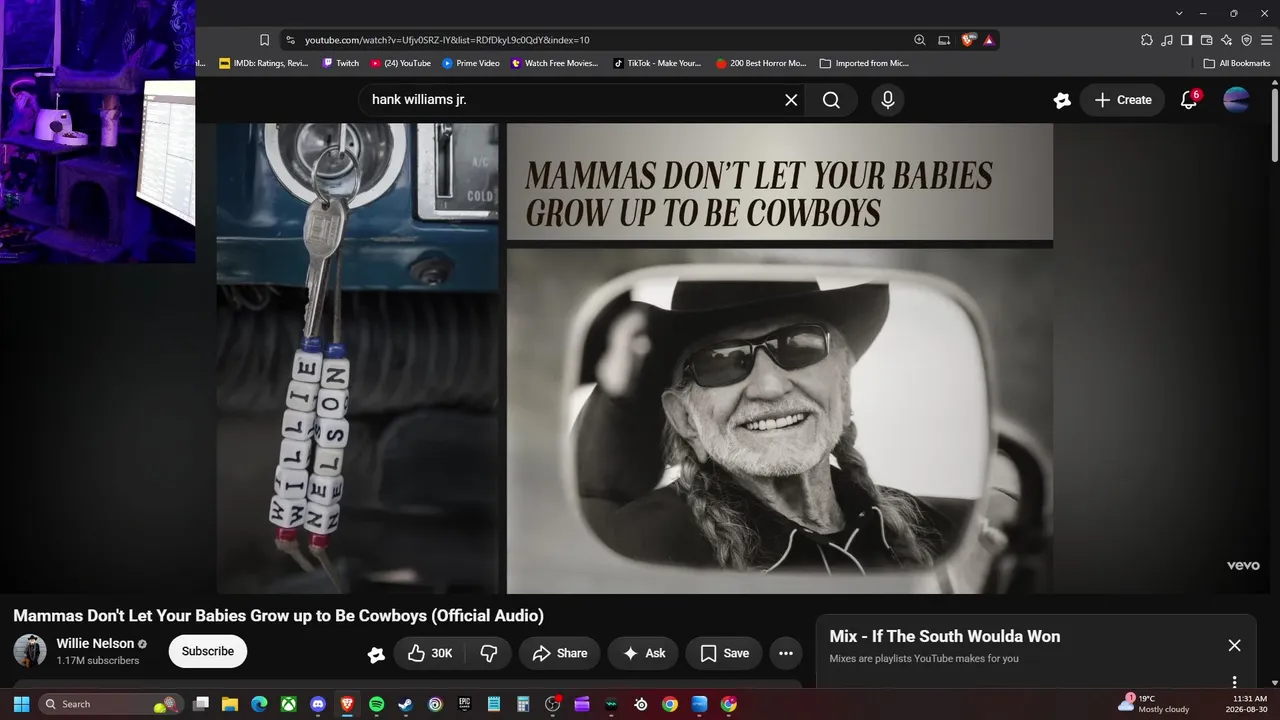The width and height of the screenshot is (1280, 720).
Task: Open the Watch Free Movies bookmark
Action: coord(555,63)
